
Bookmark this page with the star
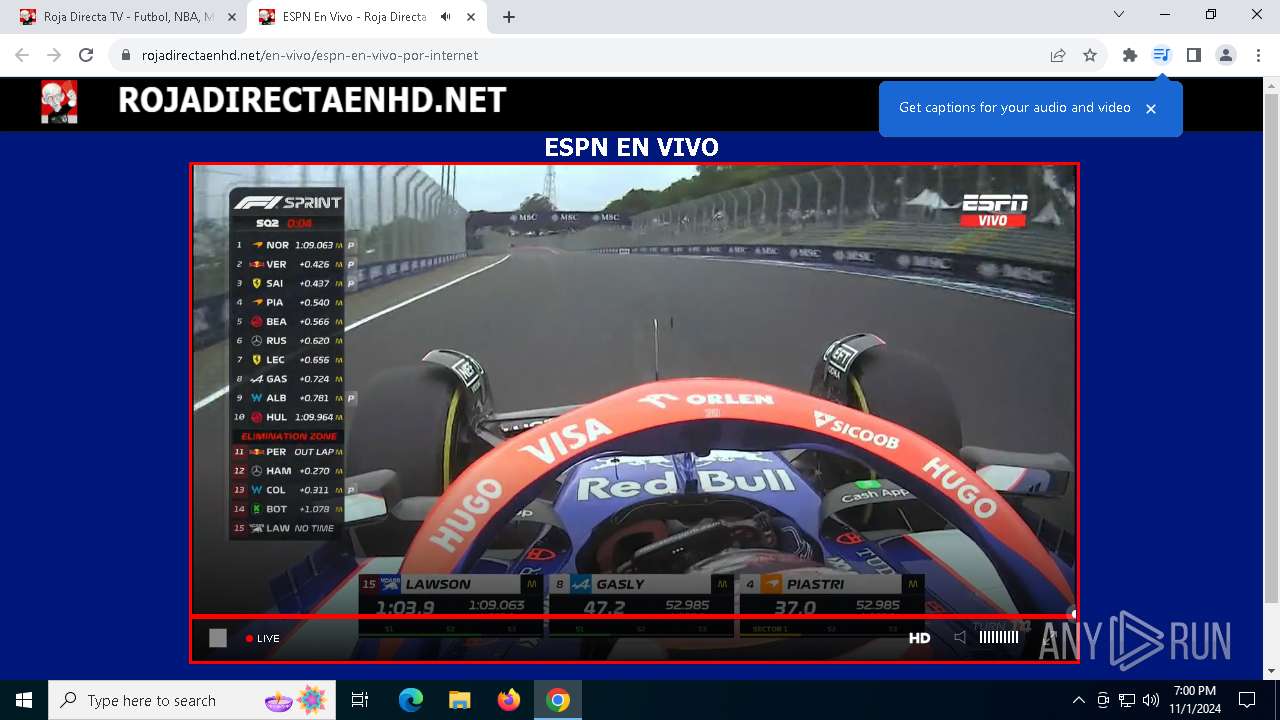click(1090, 55)
